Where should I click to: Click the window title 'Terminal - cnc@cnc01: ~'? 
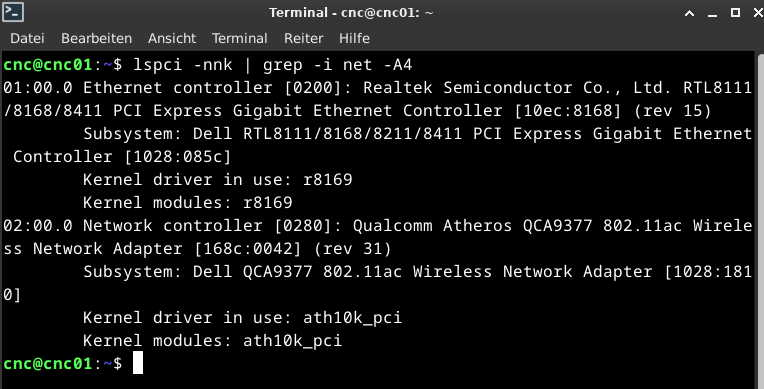tap(351, 13)
